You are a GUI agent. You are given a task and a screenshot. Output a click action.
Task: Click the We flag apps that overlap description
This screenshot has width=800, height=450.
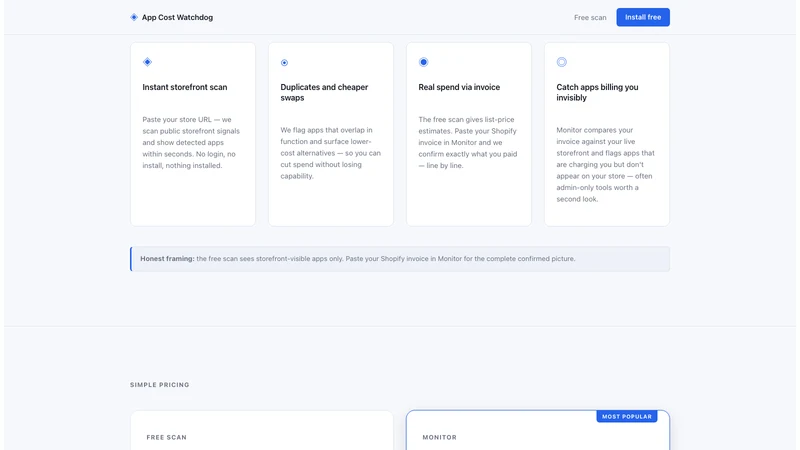click(331, 153)
